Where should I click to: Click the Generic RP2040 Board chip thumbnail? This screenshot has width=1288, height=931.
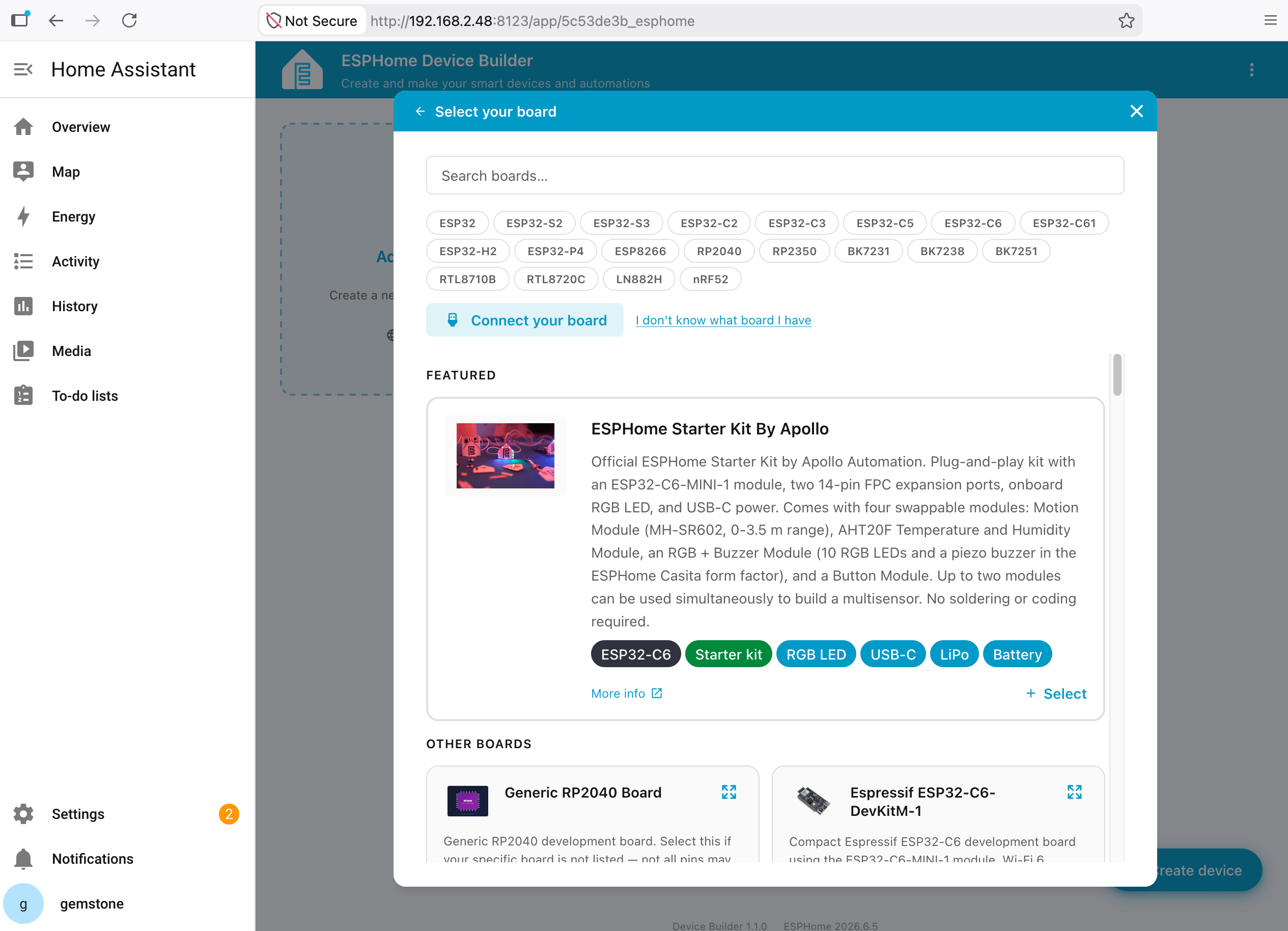pos(468,801)
